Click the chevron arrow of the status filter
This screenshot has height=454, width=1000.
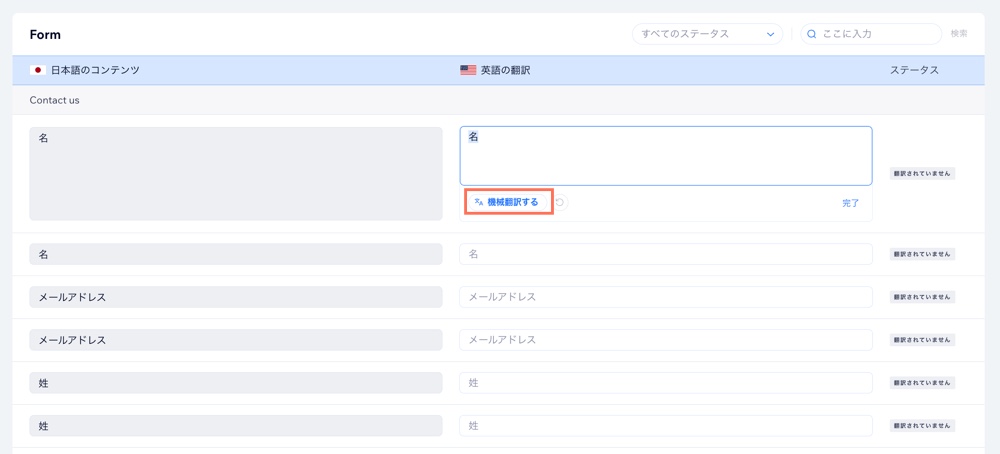click(x=770, y=34)
